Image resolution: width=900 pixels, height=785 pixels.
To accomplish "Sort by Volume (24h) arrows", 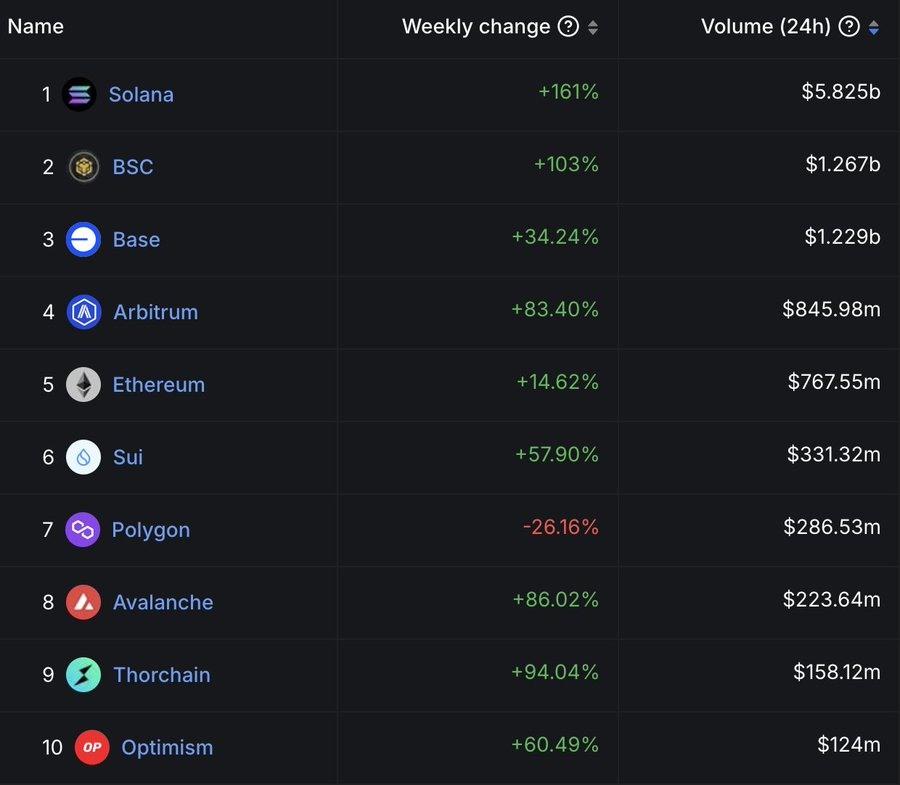I will click(x=874, y=28).
